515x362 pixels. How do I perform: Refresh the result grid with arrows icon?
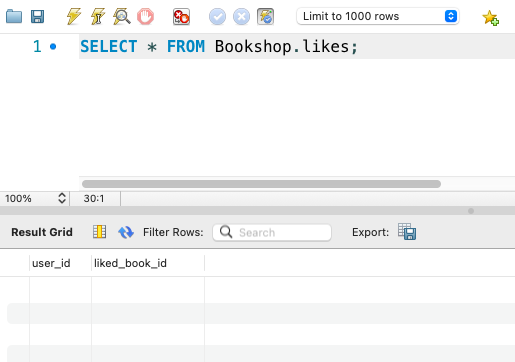point(126,232)
